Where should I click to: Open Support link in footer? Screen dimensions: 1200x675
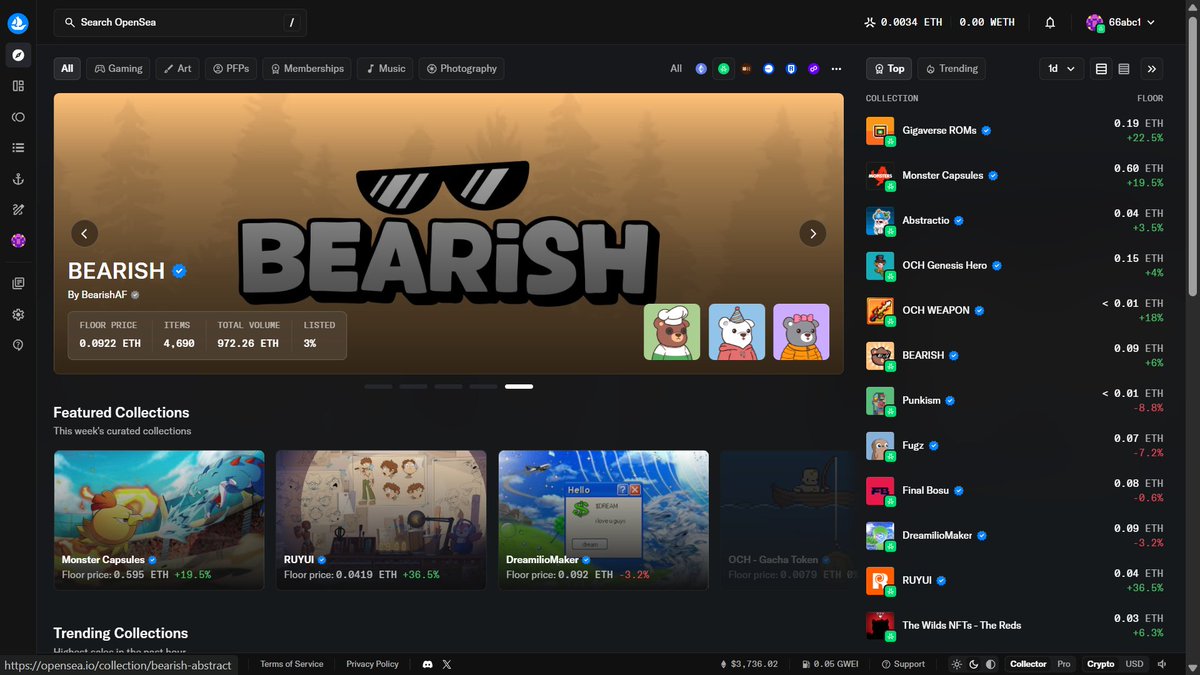[903, 664]
